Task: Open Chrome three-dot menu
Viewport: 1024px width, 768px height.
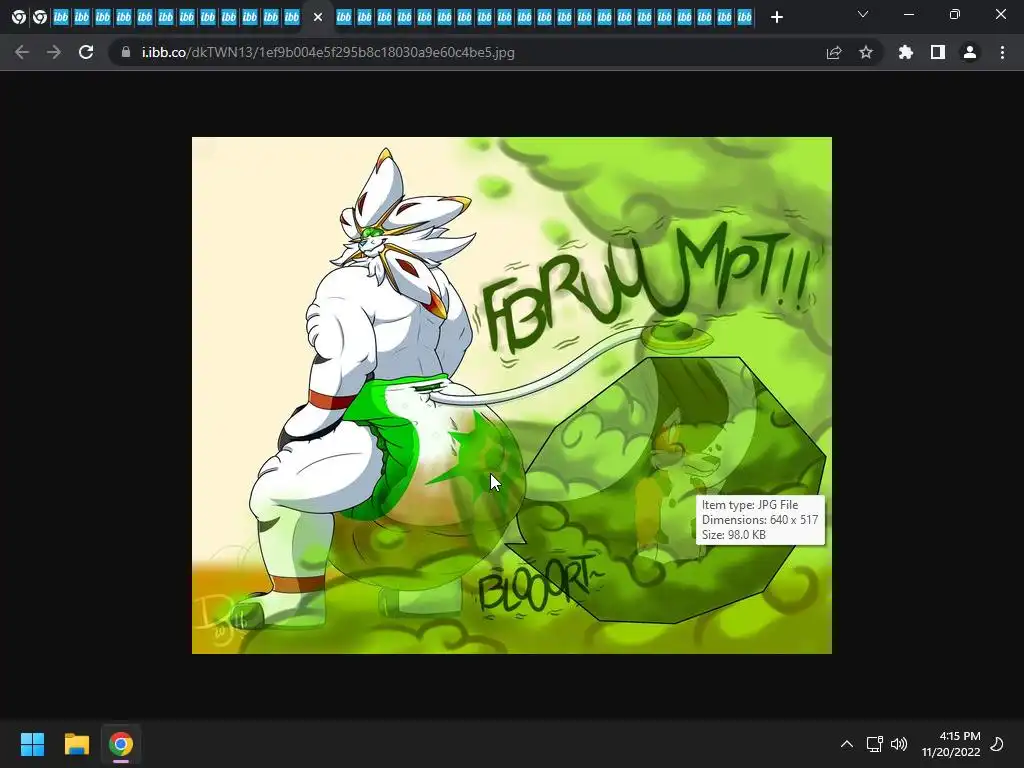Action: [x=1002, y=52]
